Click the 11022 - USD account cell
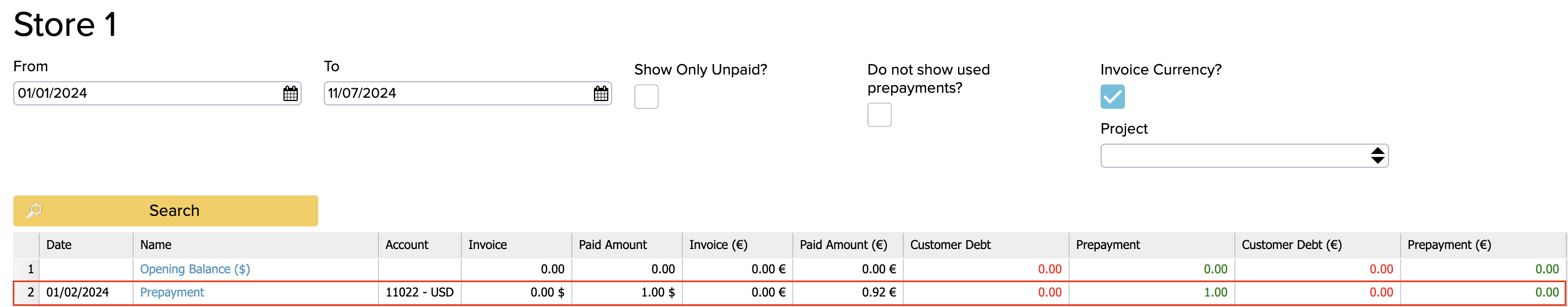This screenshot has height=307, width=1568. tap(419, 293)
